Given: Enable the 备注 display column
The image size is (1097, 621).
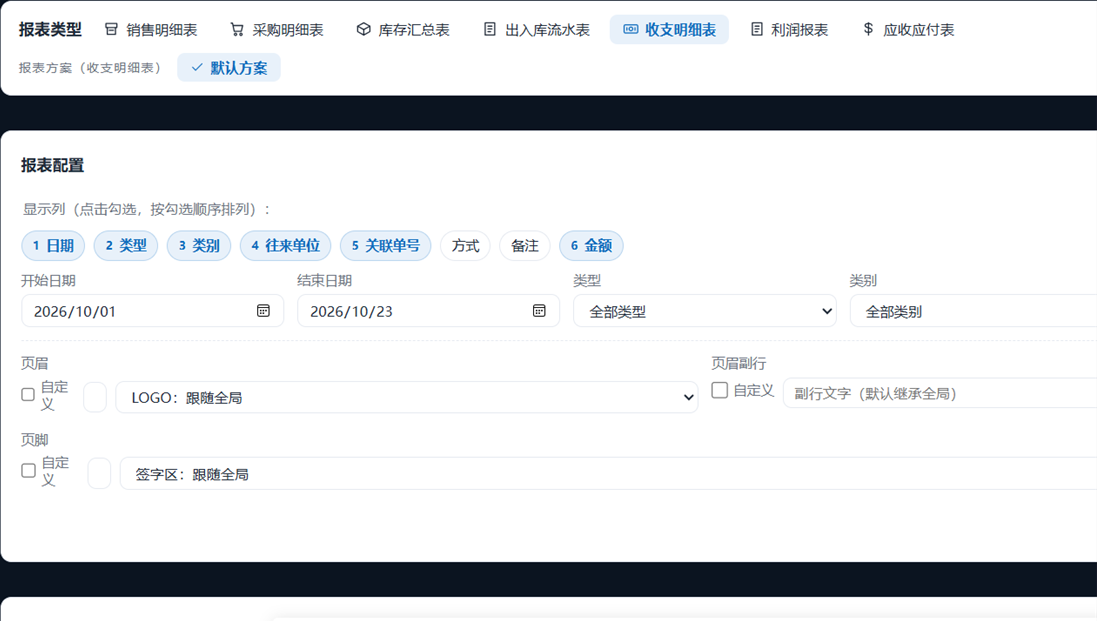Looking at the screenshot, I should 525,245.
